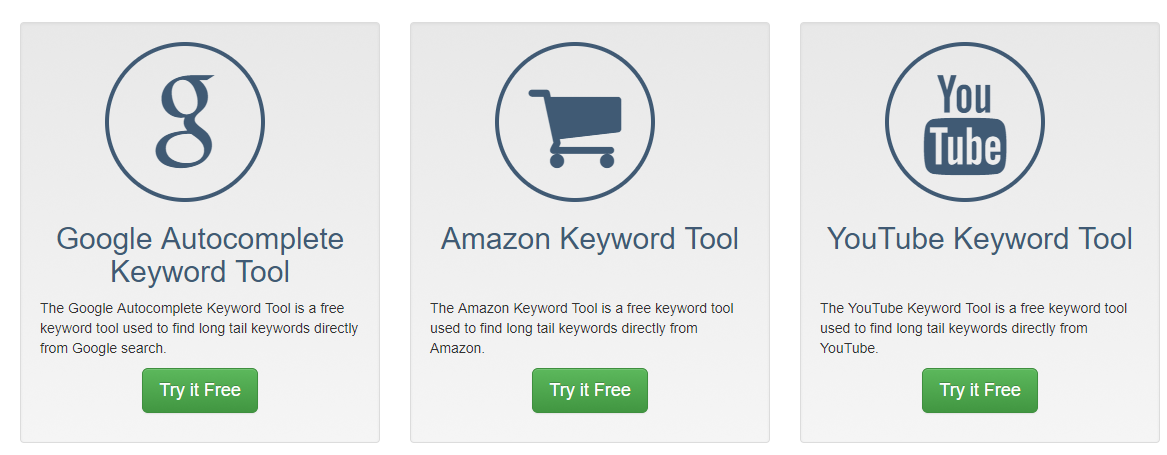Click the Amazon tool description paragraph

[582, 328]
